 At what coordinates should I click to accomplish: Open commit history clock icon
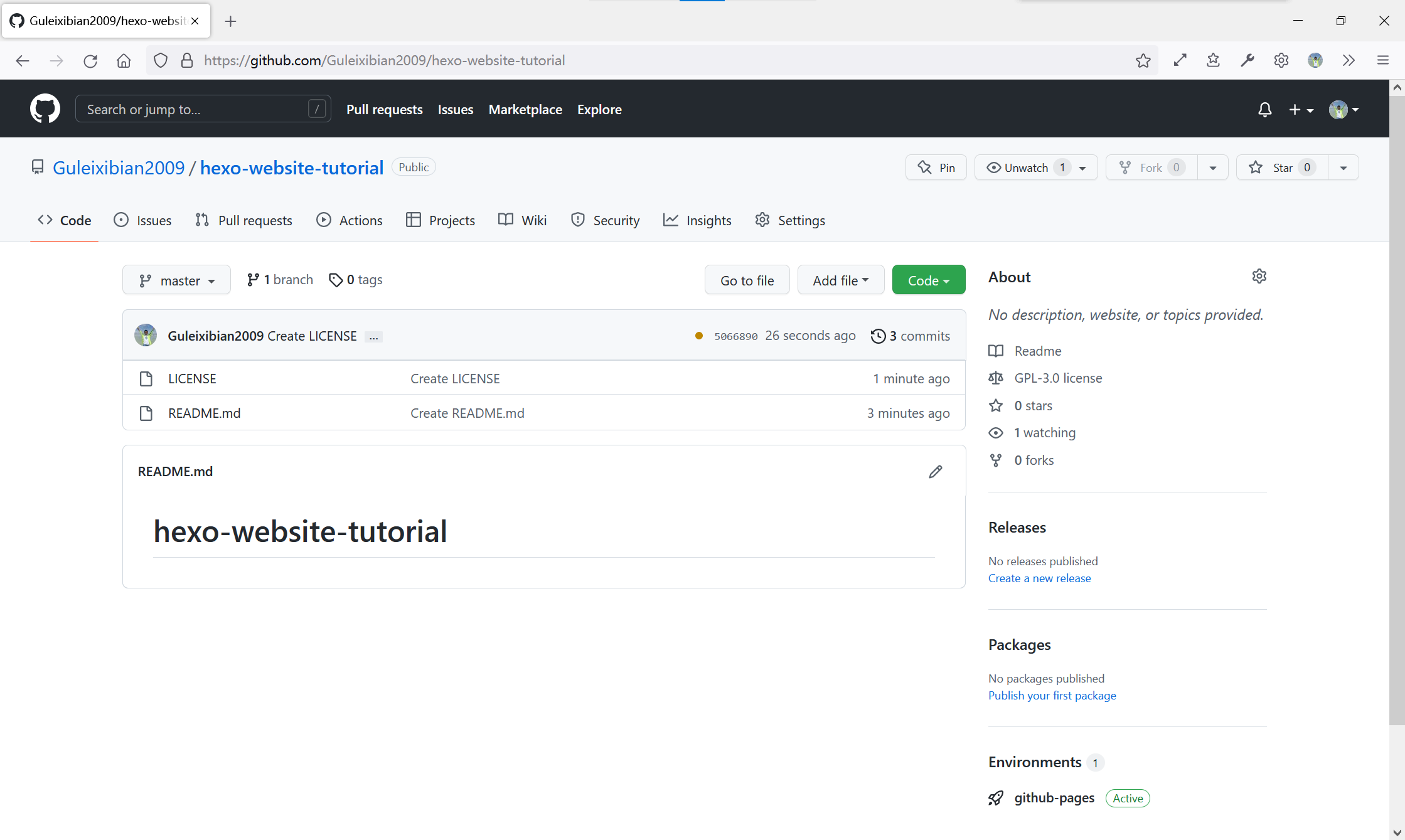(878, 336)
